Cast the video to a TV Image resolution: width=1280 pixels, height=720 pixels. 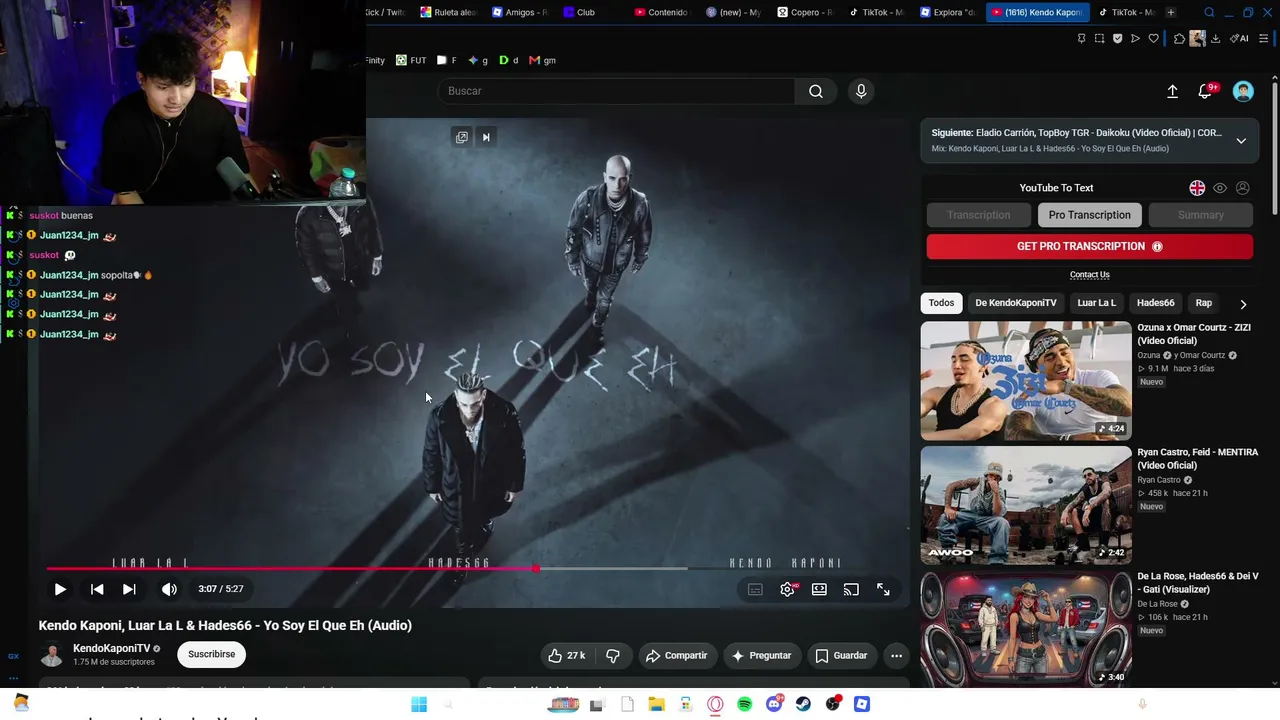click(851, 590)
